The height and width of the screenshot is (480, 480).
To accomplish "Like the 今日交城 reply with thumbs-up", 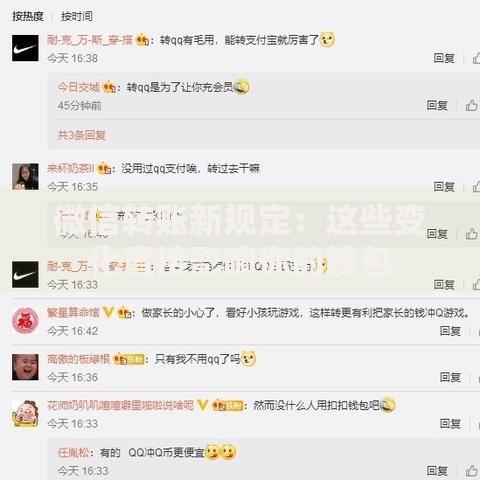I will (472, 106).
